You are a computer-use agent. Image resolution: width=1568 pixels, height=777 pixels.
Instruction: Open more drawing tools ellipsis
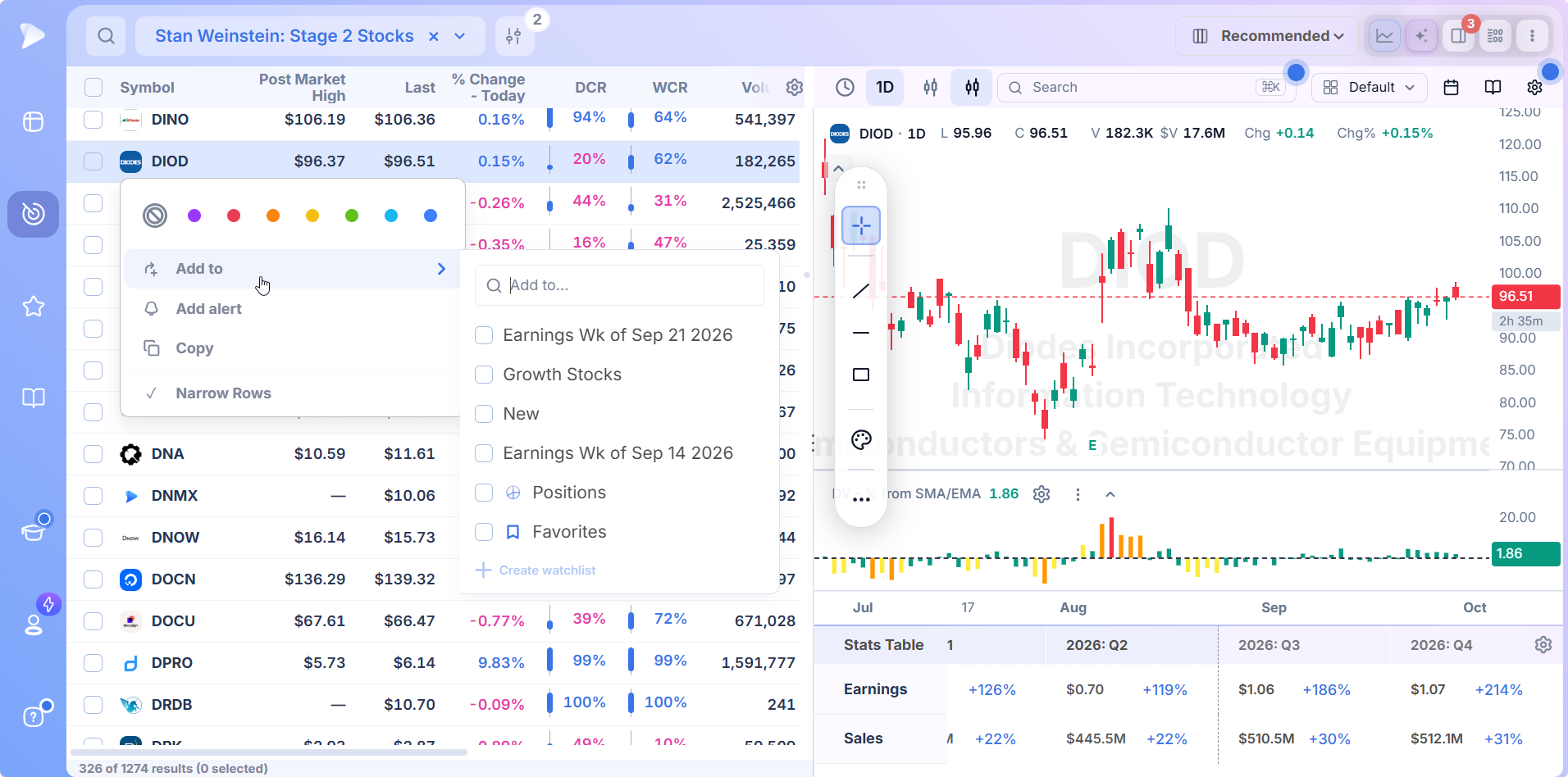click(x=861, y=499)
